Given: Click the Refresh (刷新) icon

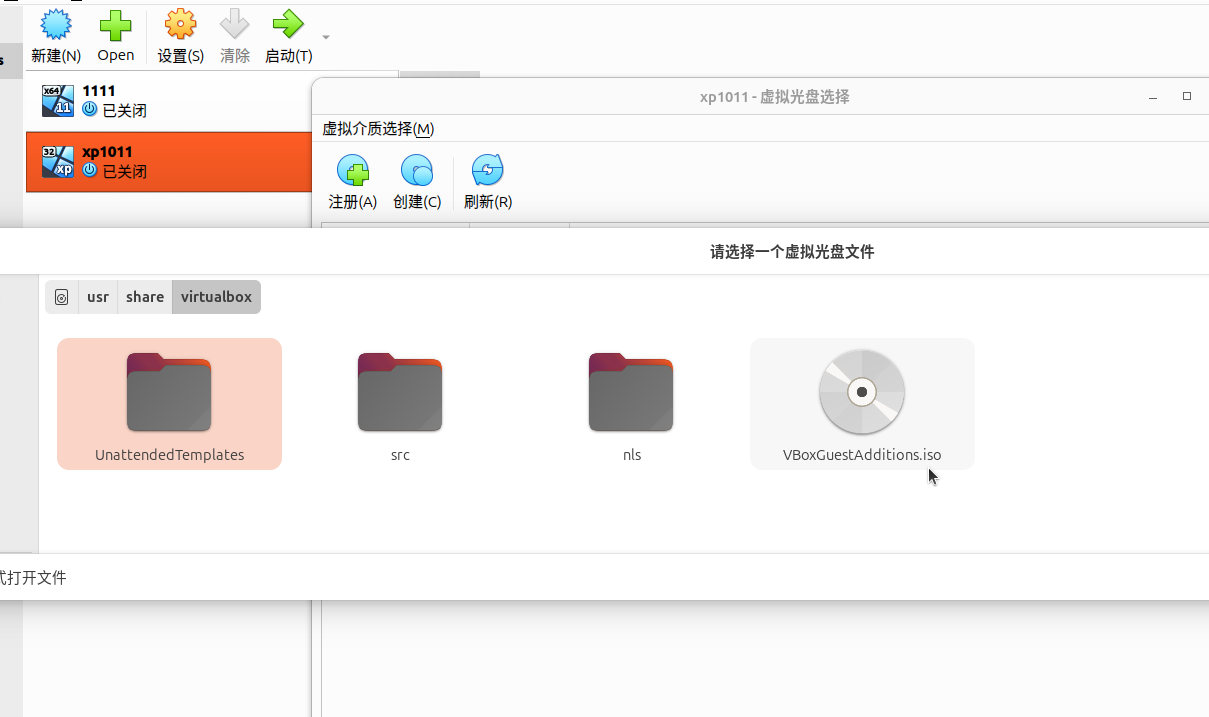Looking at the screenshot, I should click(x=488, y=170).
